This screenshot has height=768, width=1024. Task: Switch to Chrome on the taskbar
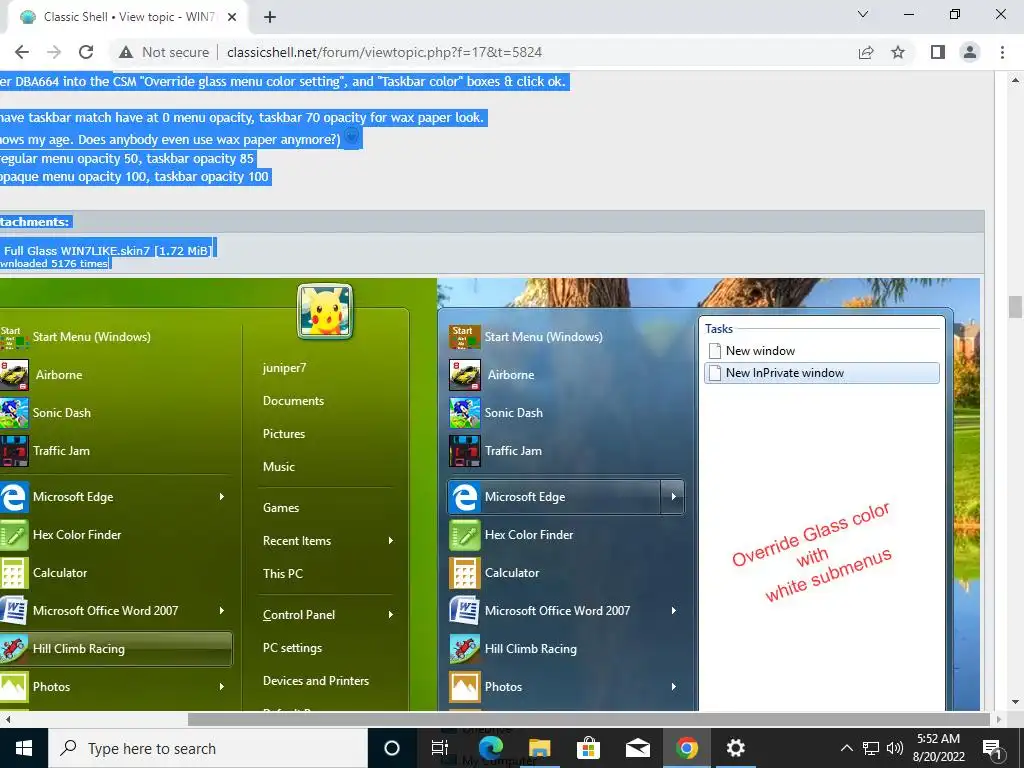click(x=686, y=748)
